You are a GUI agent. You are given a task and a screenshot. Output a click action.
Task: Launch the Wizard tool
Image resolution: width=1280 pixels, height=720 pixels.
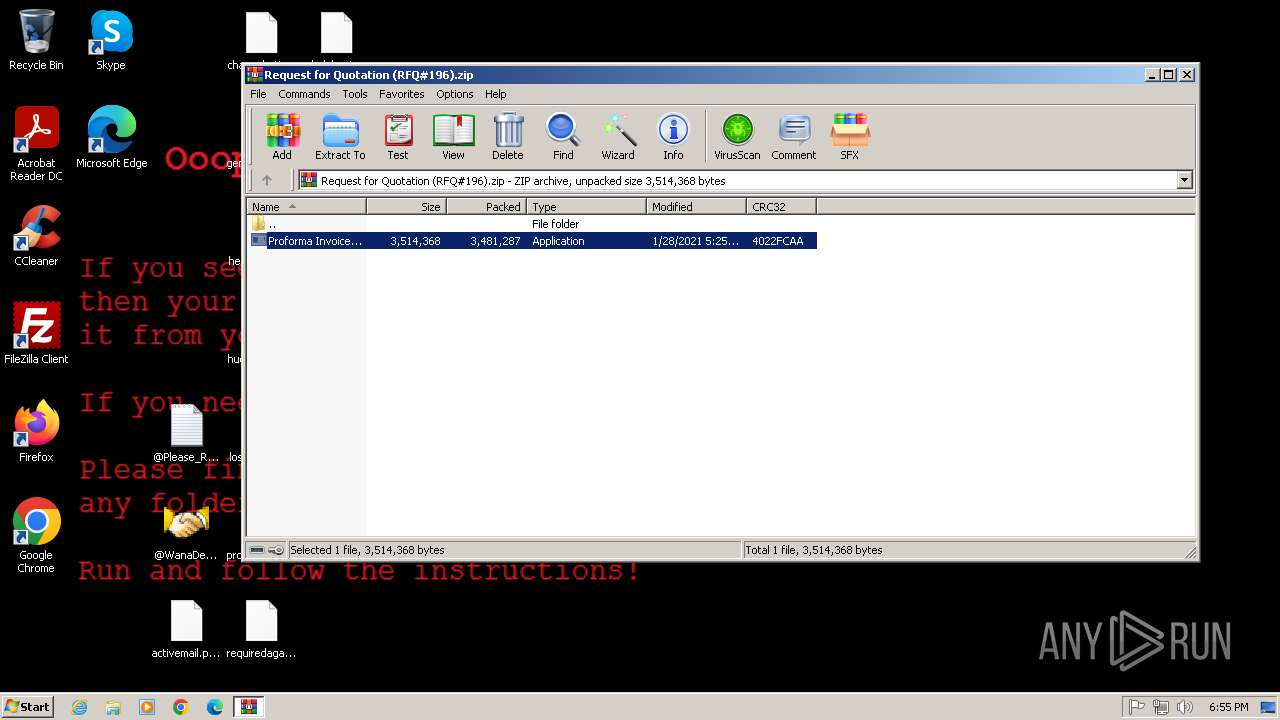pos(618,137)
